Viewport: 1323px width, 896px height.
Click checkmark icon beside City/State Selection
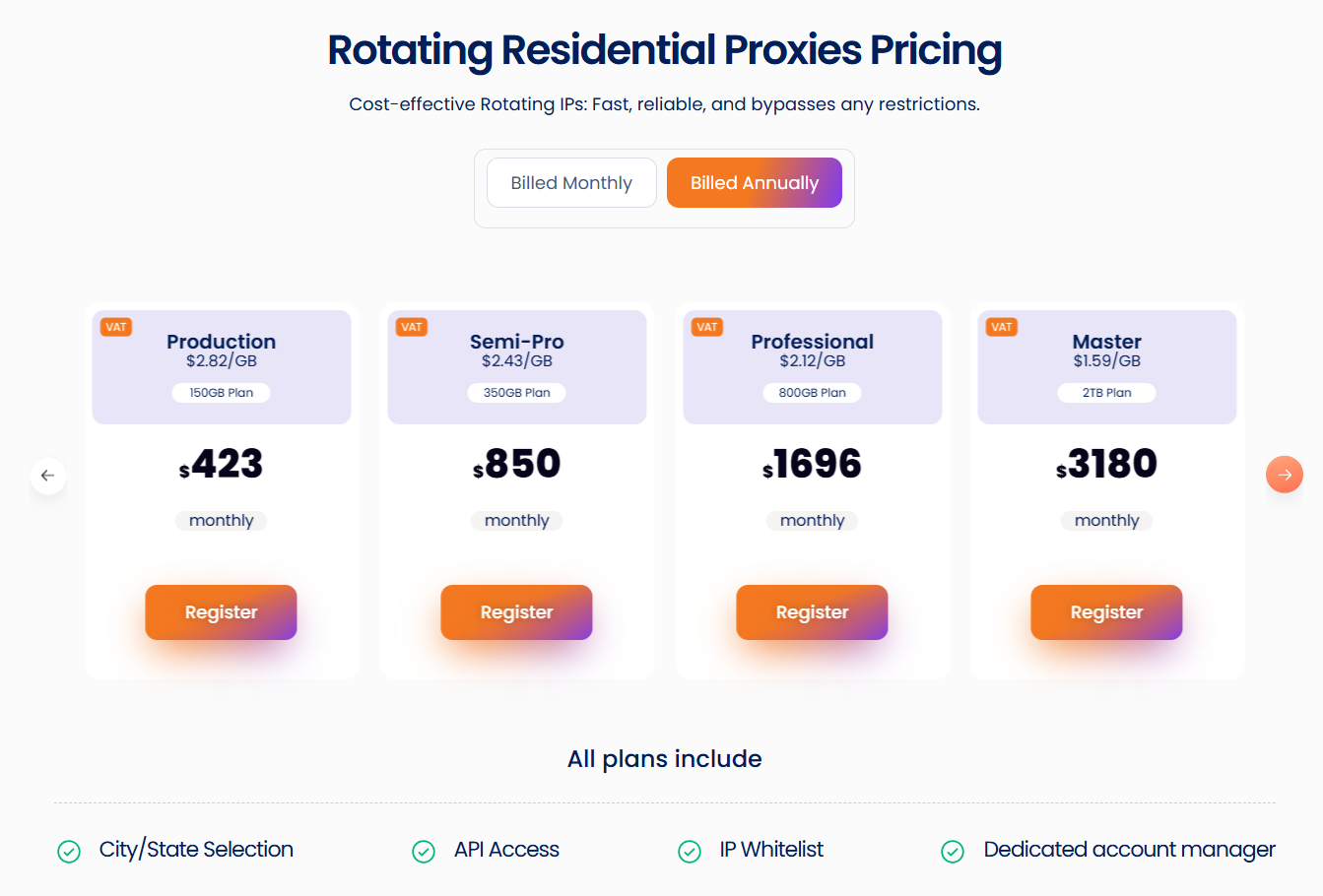(69, 851)
